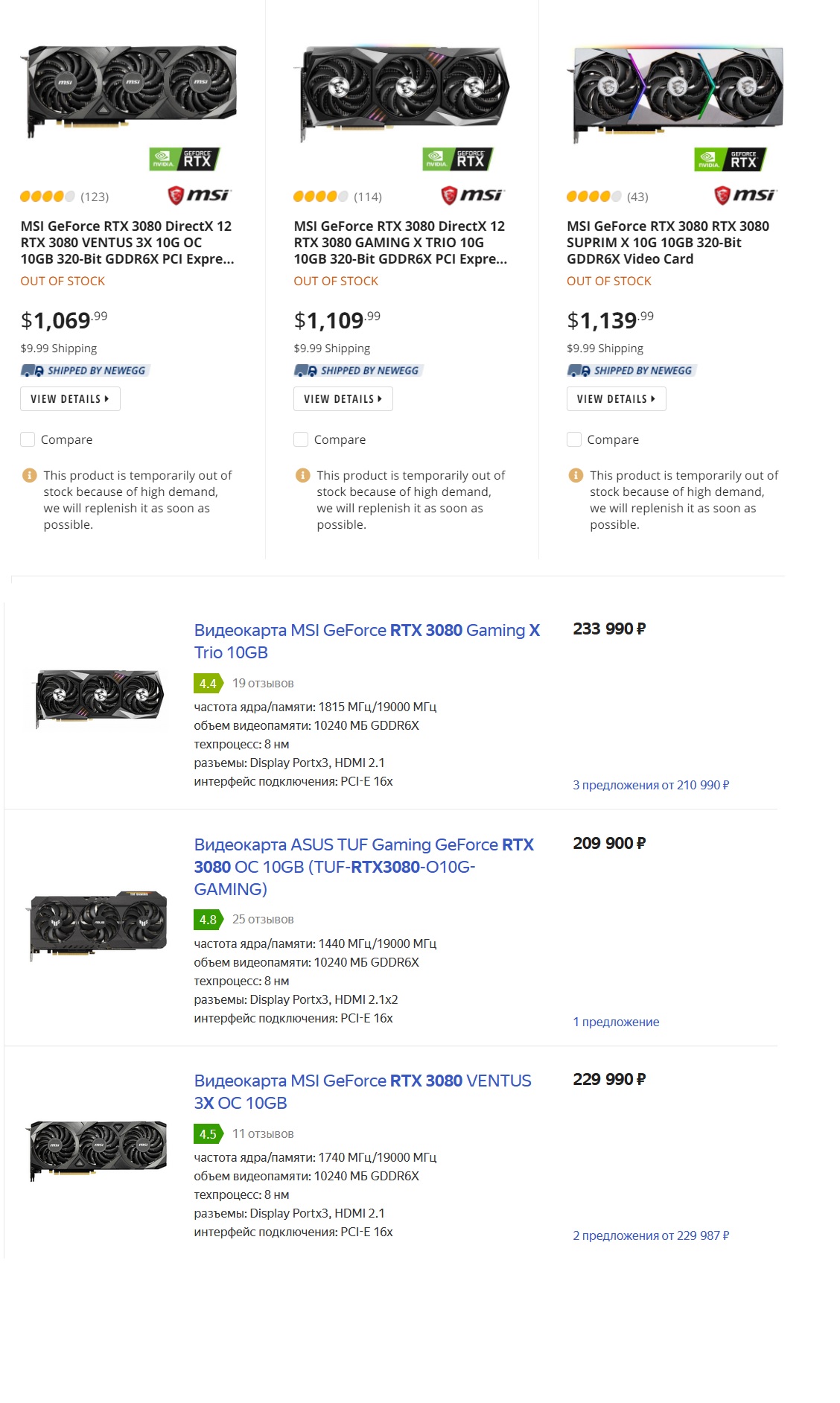Open Видеокарта MSI GeForce RTX 3080 Gaming X Trio link
The width and height of the screenshot is (840, 1403).
click(x=367, y=641)
